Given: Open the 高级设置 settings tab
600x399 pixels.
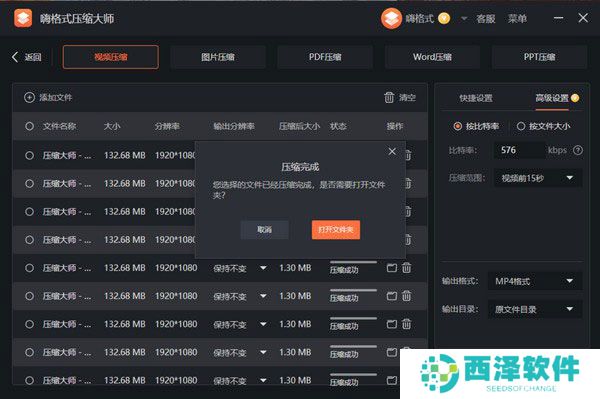Looking at the screenshot, I should (552, 98).
